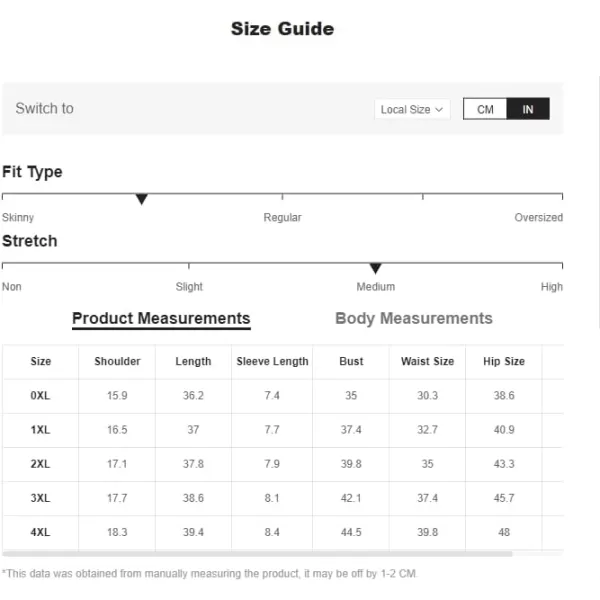Screen dimensions: 600x600
Task: Click the Shoulder column header
Action: [x=117, y=361]
